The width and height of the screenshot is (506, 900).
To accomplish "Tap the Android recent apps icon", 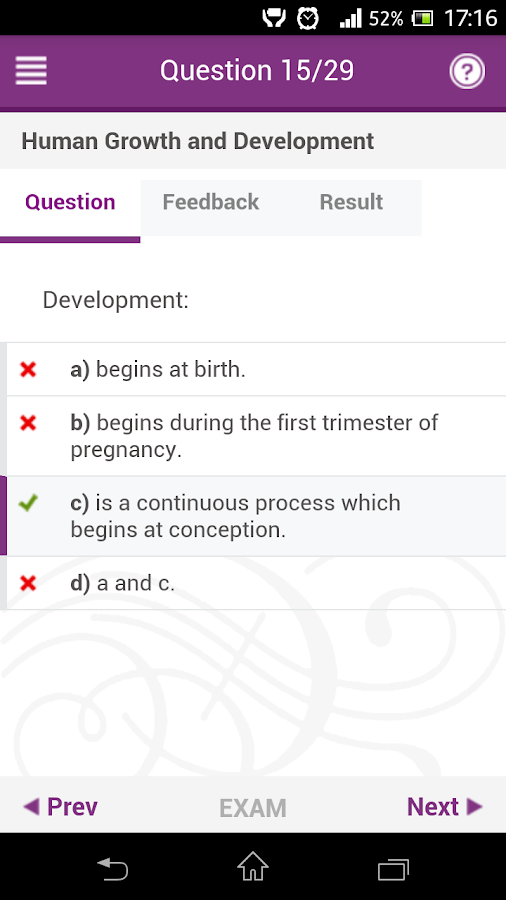I will pos(394,868).
